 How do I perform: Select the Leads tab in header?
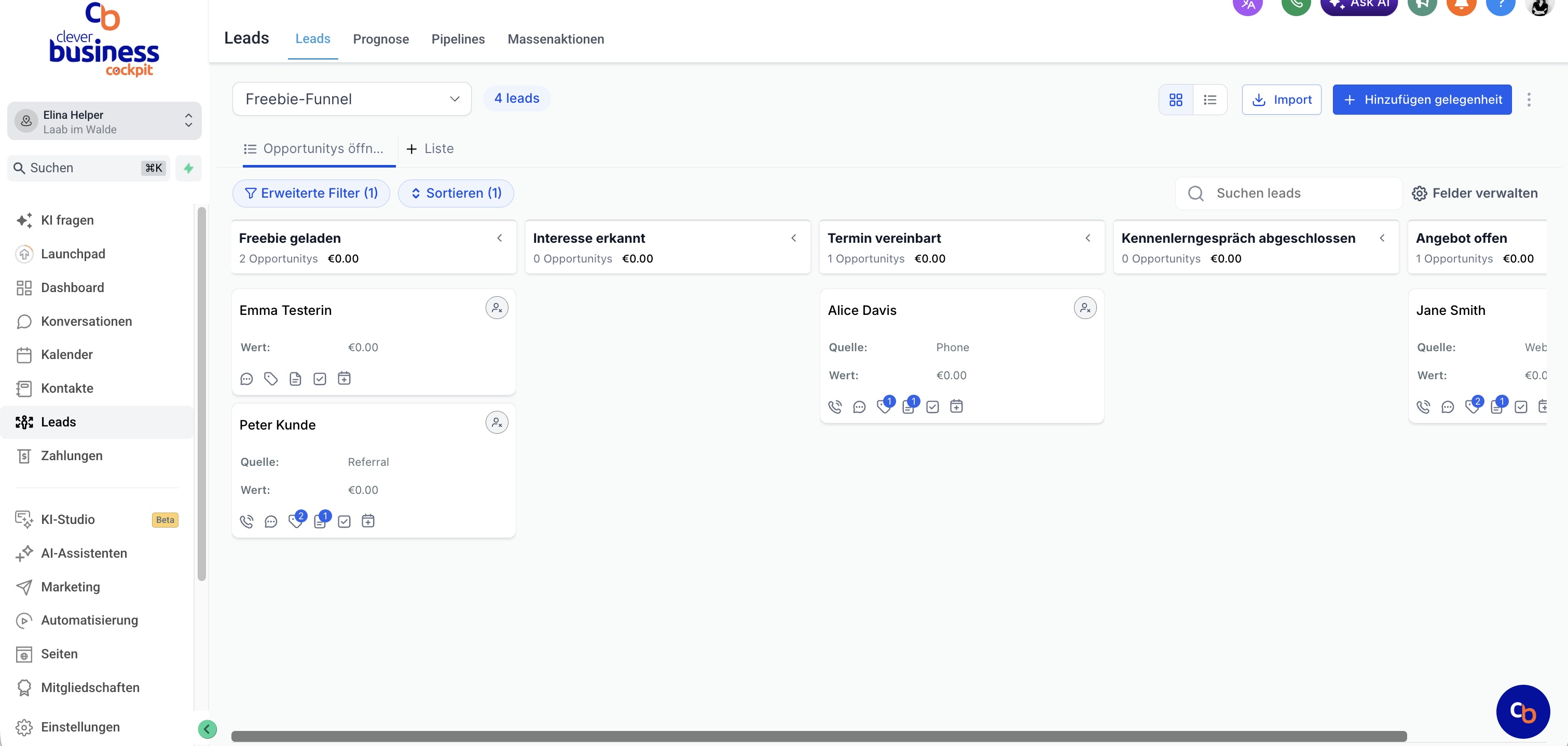[x=313, y=39]
